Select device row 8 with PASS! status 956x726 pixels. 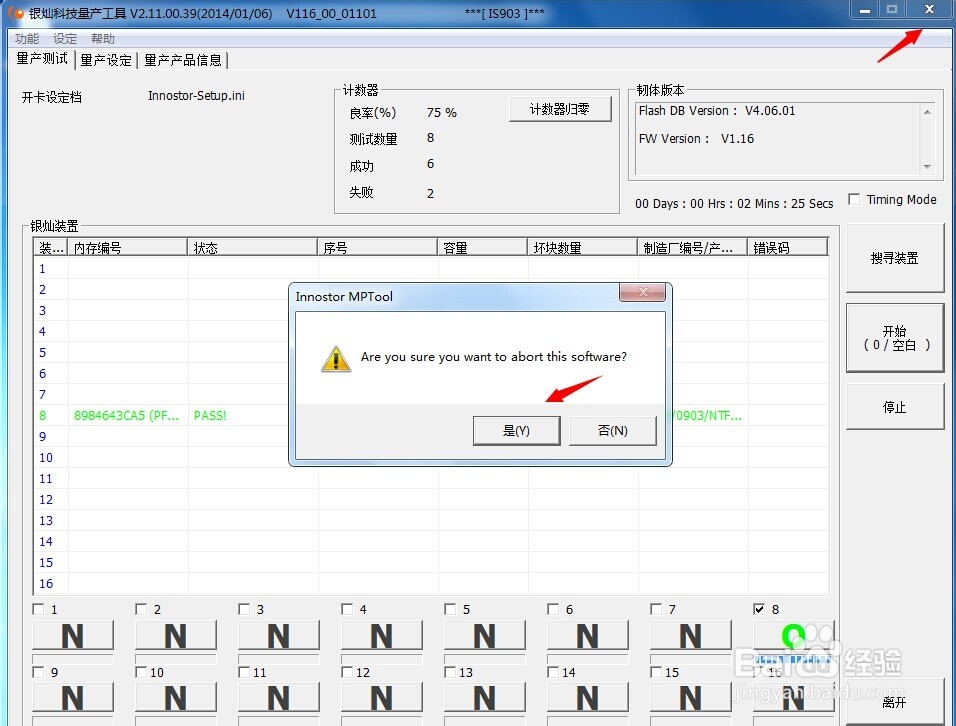(x=430, y=416)
